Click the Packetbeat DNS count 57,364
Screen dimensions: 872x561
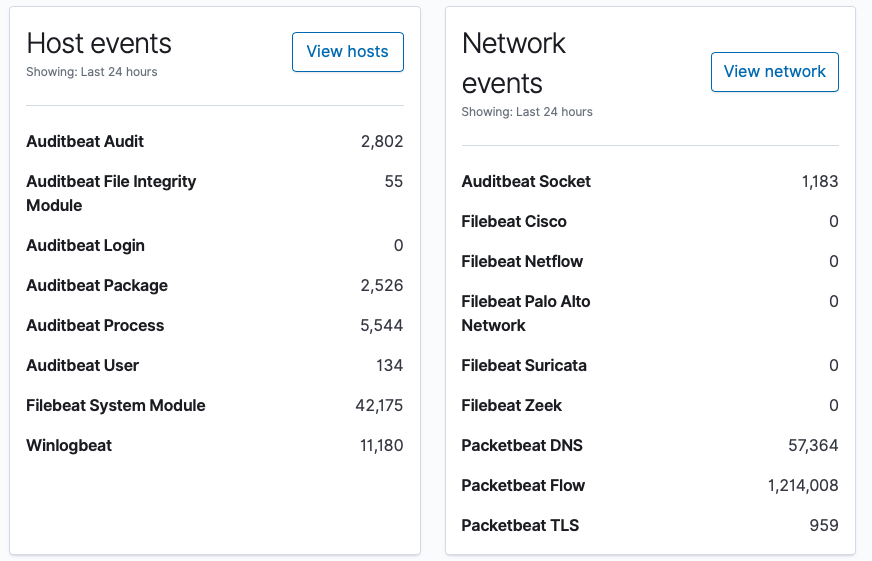[813, 445]
